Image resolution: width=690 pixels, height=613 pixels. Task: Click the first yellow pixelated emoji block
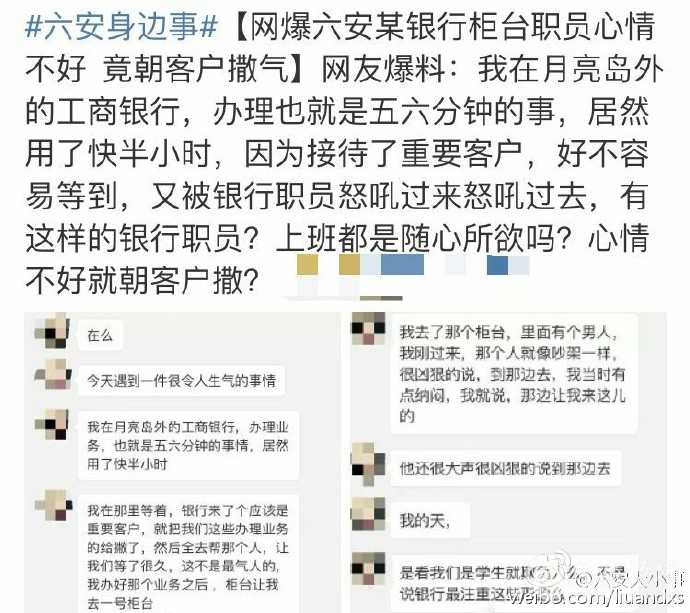307,264
